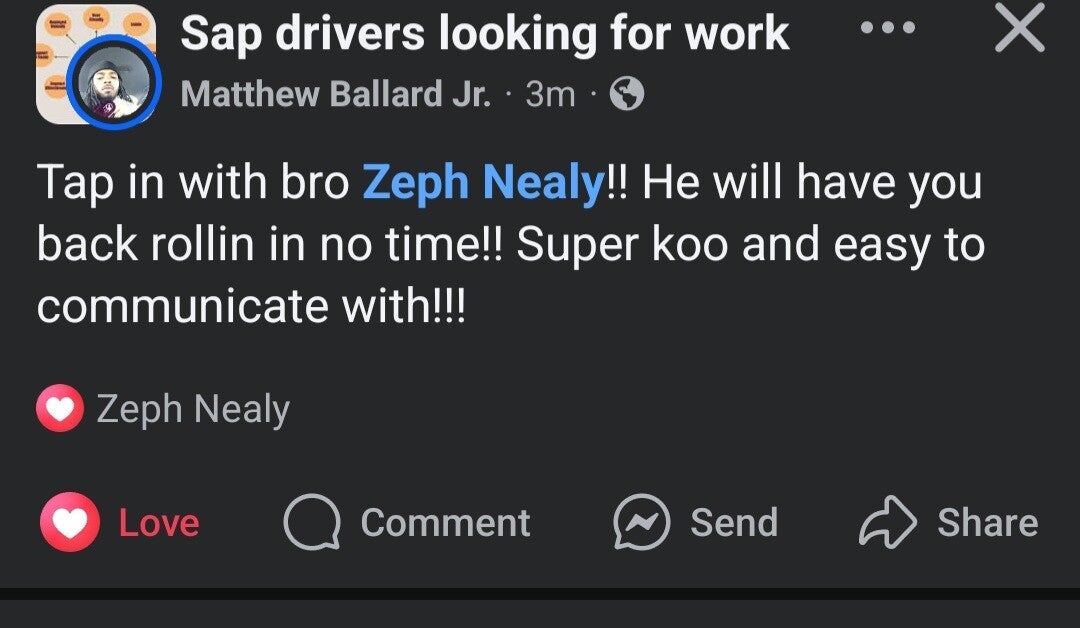Image resolution: width=1080 pixels, height=628 pixels.
Task: Click the small heart reaction summary icon
Action: click(59, 409)
